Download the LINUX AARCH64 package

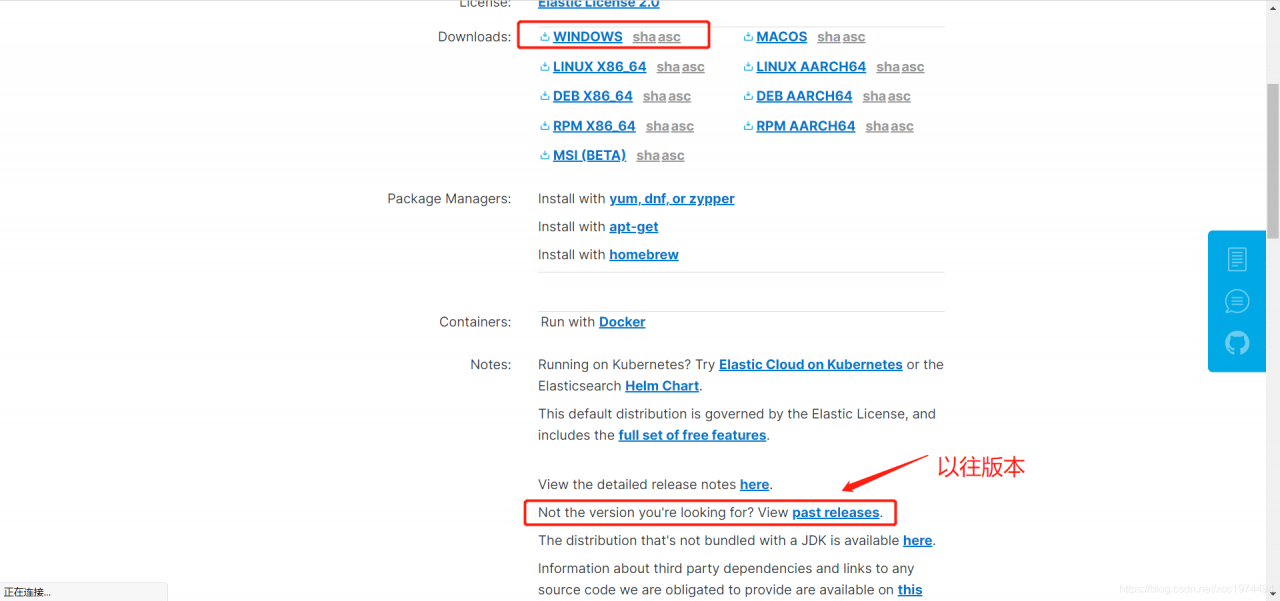(x=811, y=67)
